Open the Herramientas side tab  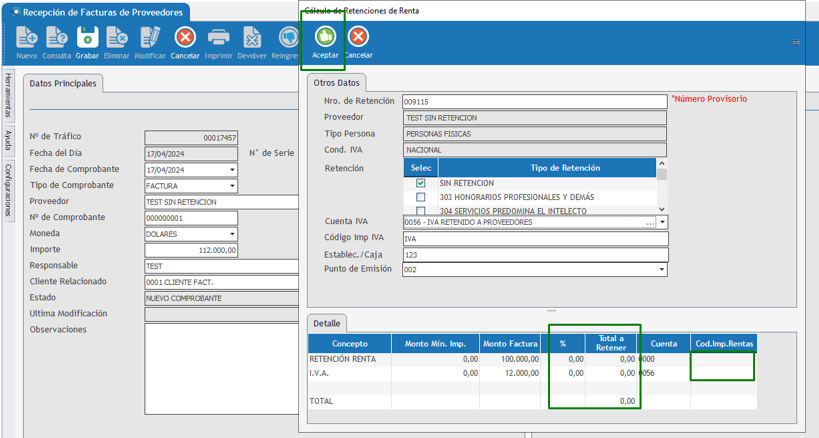[8, 94]
